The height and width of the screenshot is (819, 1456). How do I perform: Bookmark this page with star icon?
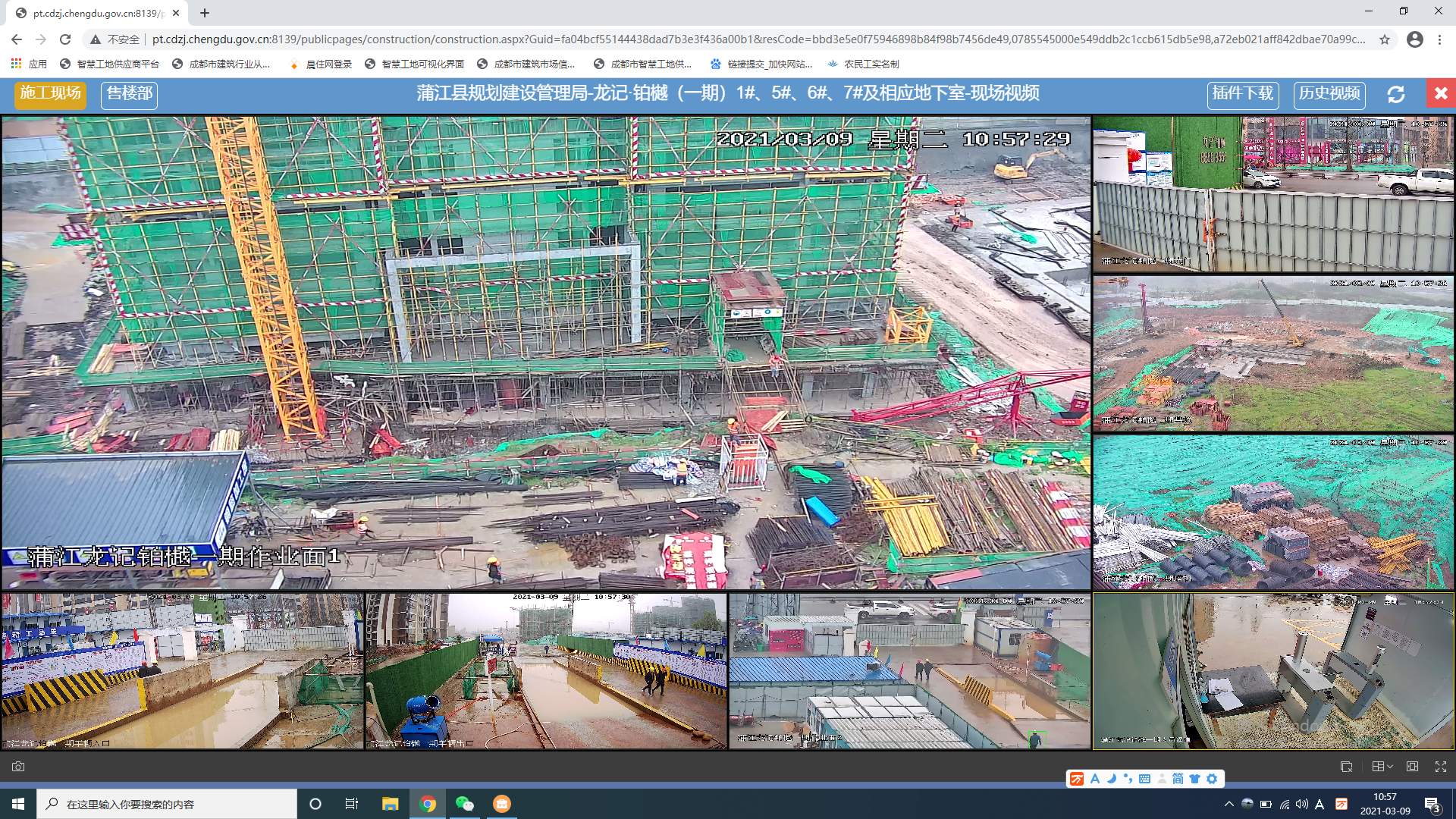point(1384,39)
